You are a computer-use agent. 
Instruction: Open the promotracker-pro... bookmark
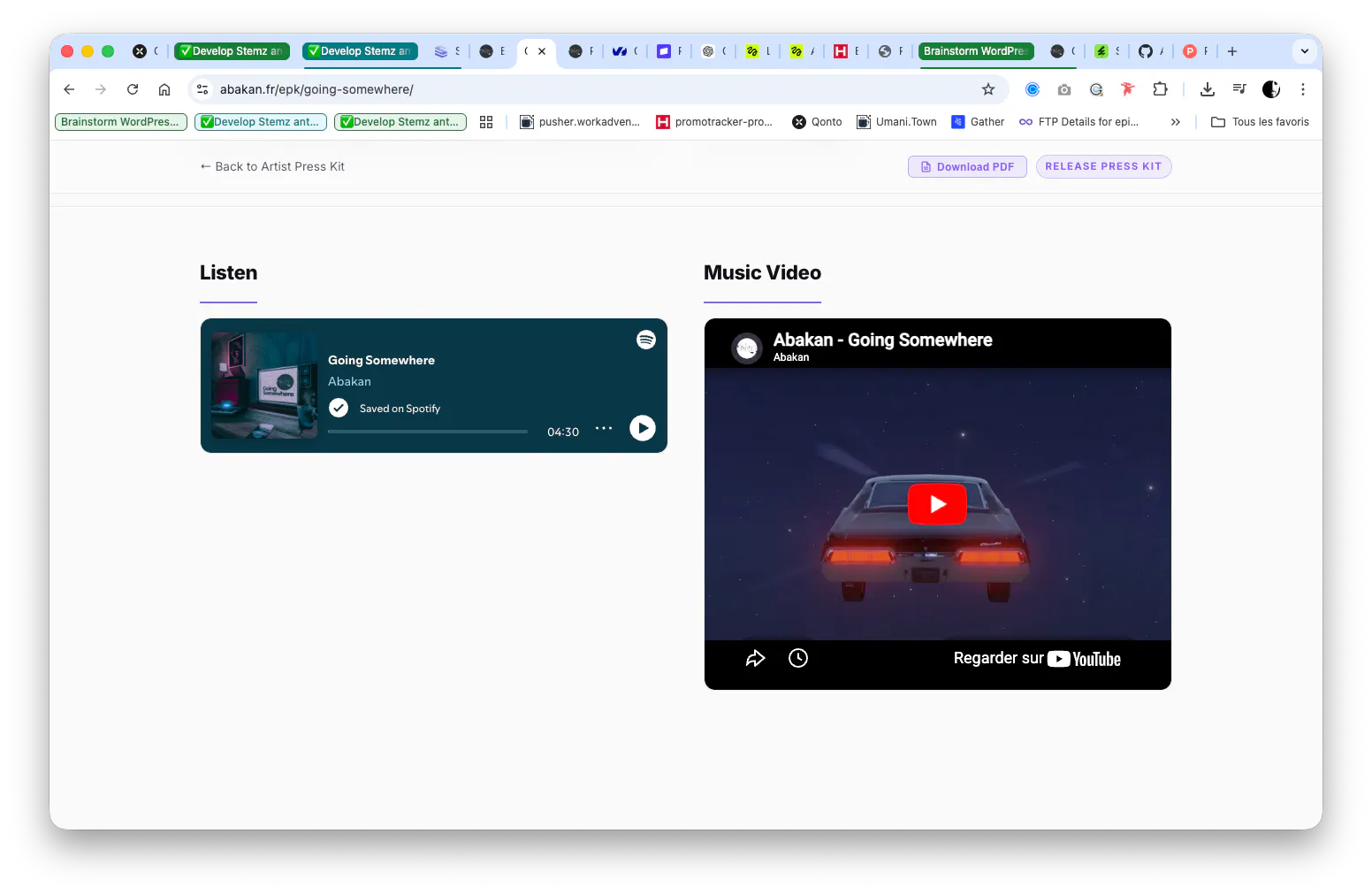[714, 122]
